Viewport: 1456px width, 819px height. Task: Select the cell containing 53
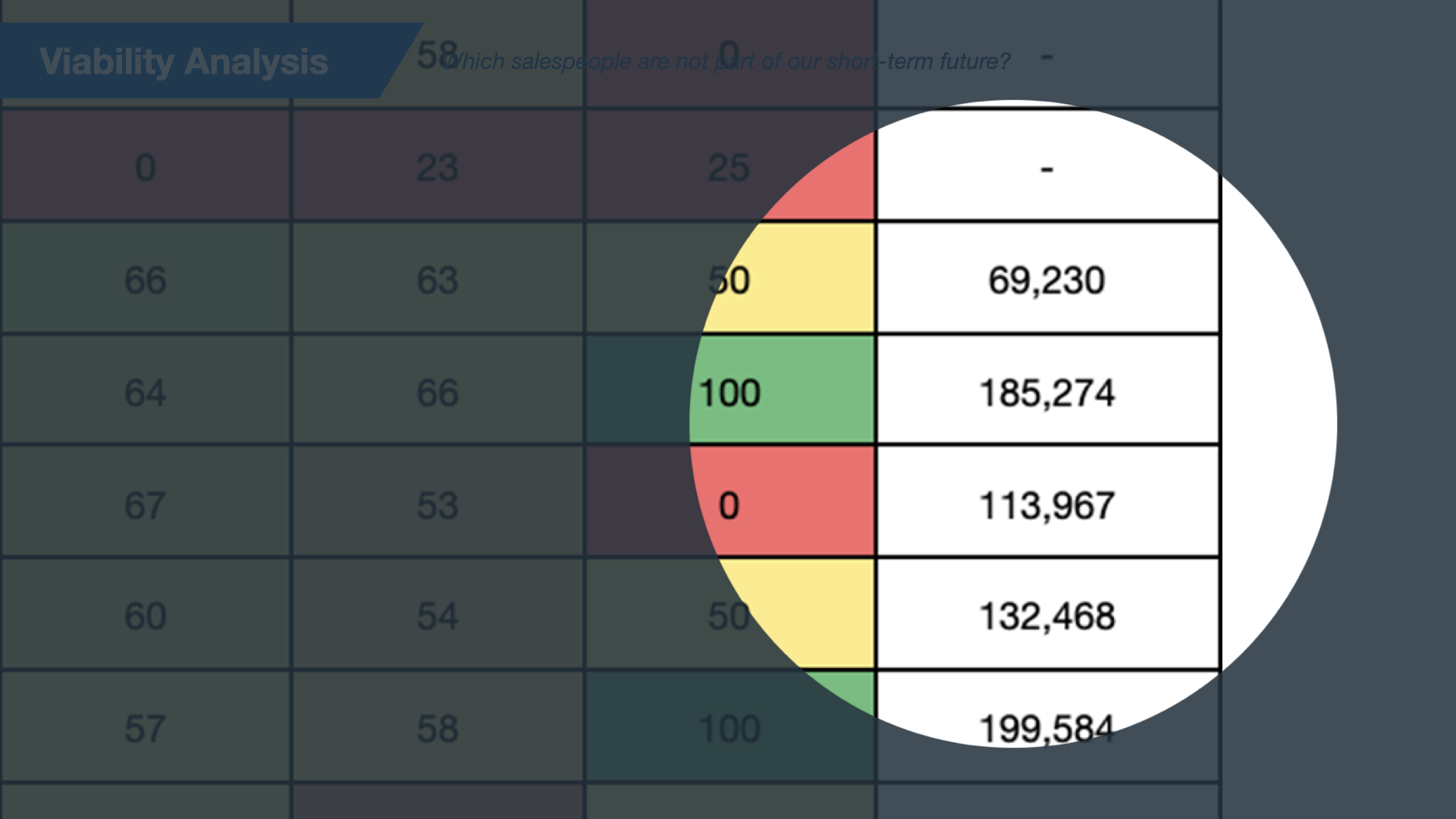pyautogui.click(x=438, y=503)
